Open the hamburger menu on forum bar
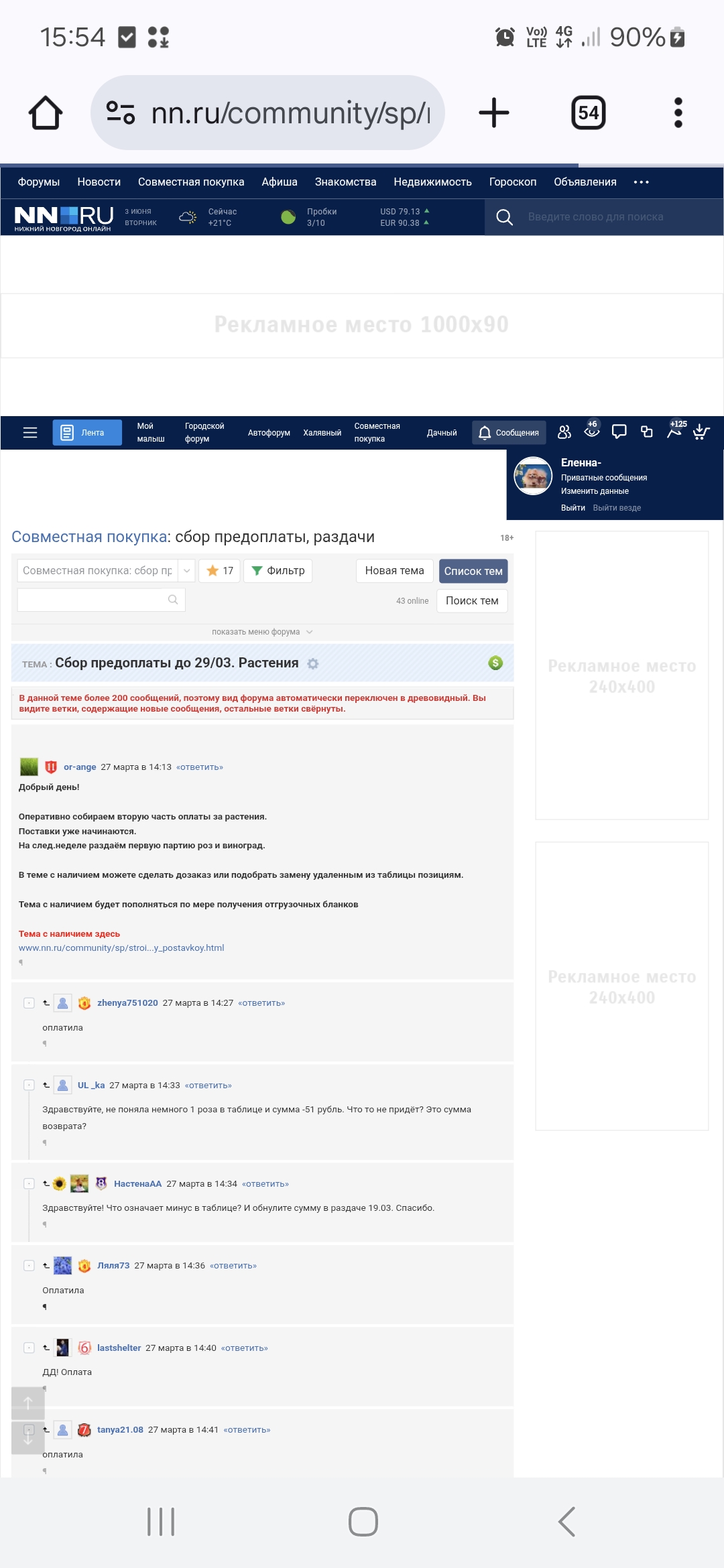Viewport: 724px width, 1568px height. [x=30, y=433]
